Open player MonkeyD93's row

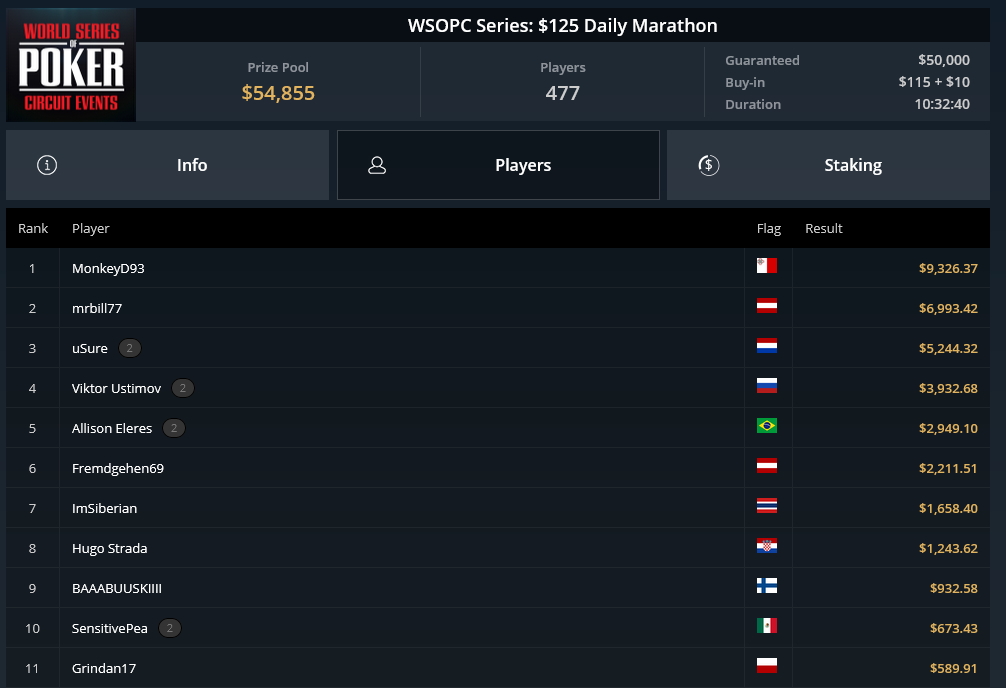coord(498,268)
